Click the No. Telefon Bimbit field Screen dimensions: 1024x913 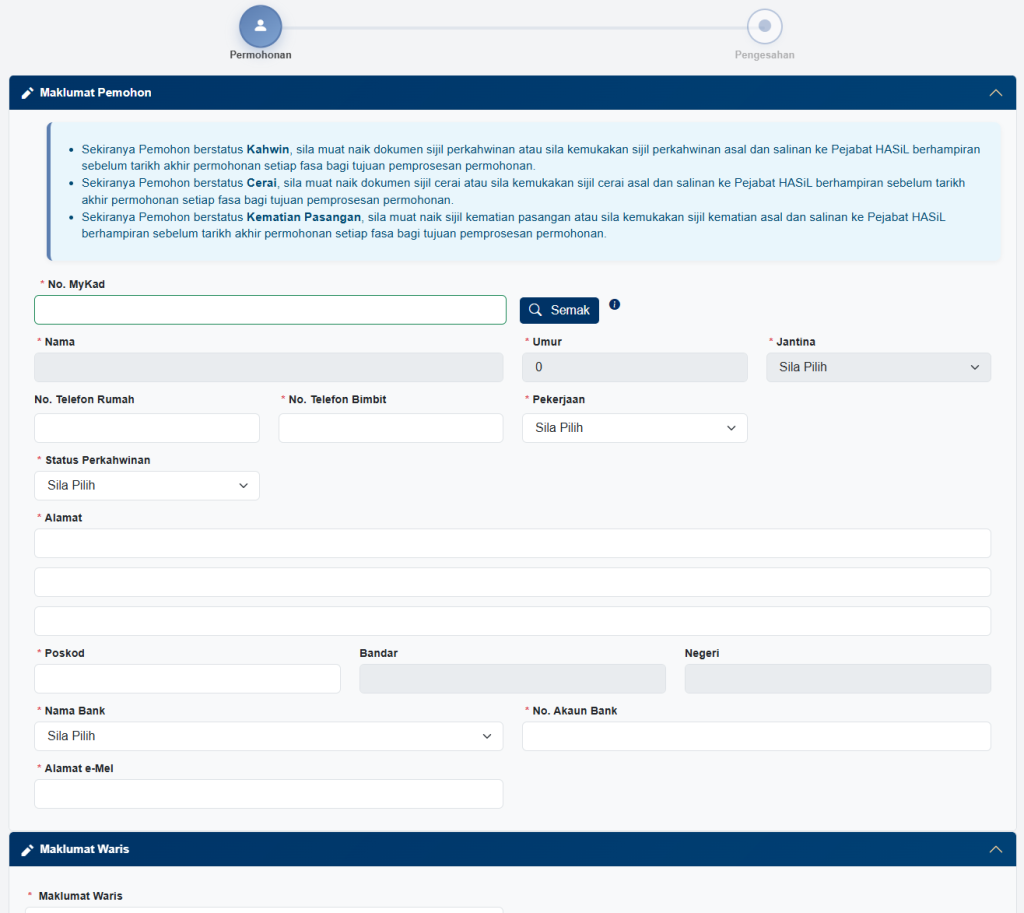[x=390, y=428]
